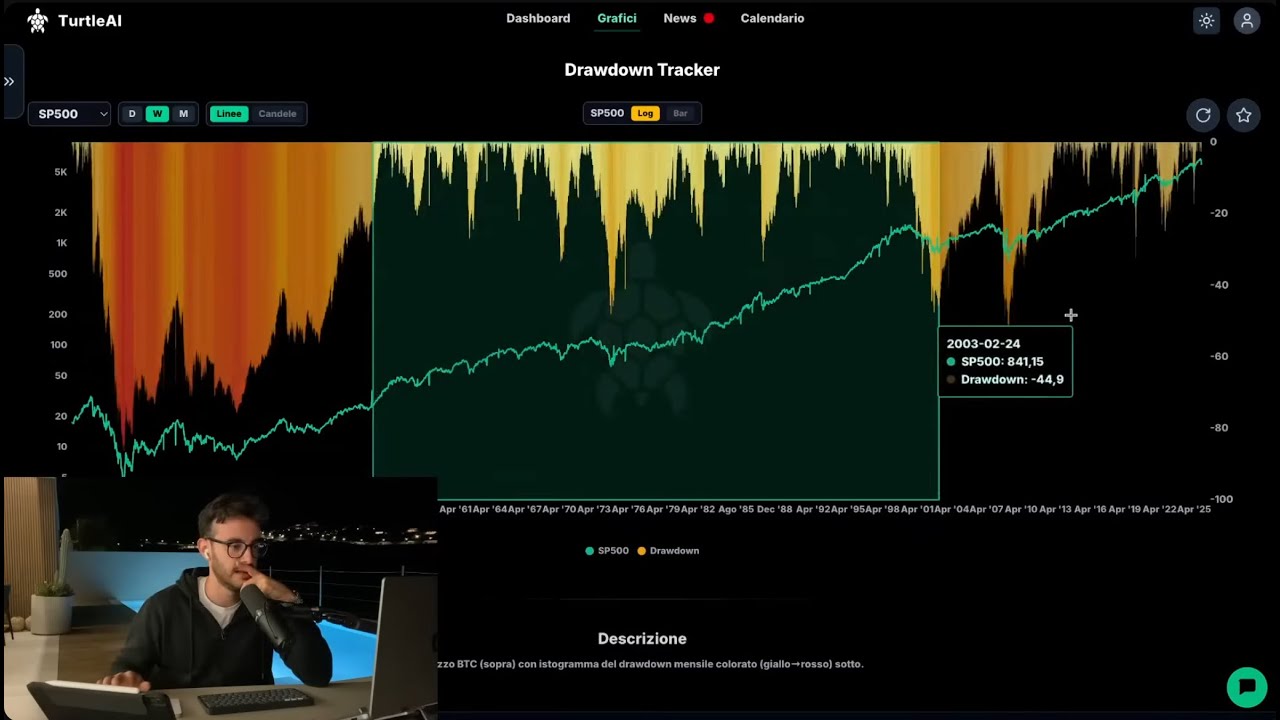
Task: Open the Grafici tab
Action: coord(617,18)
